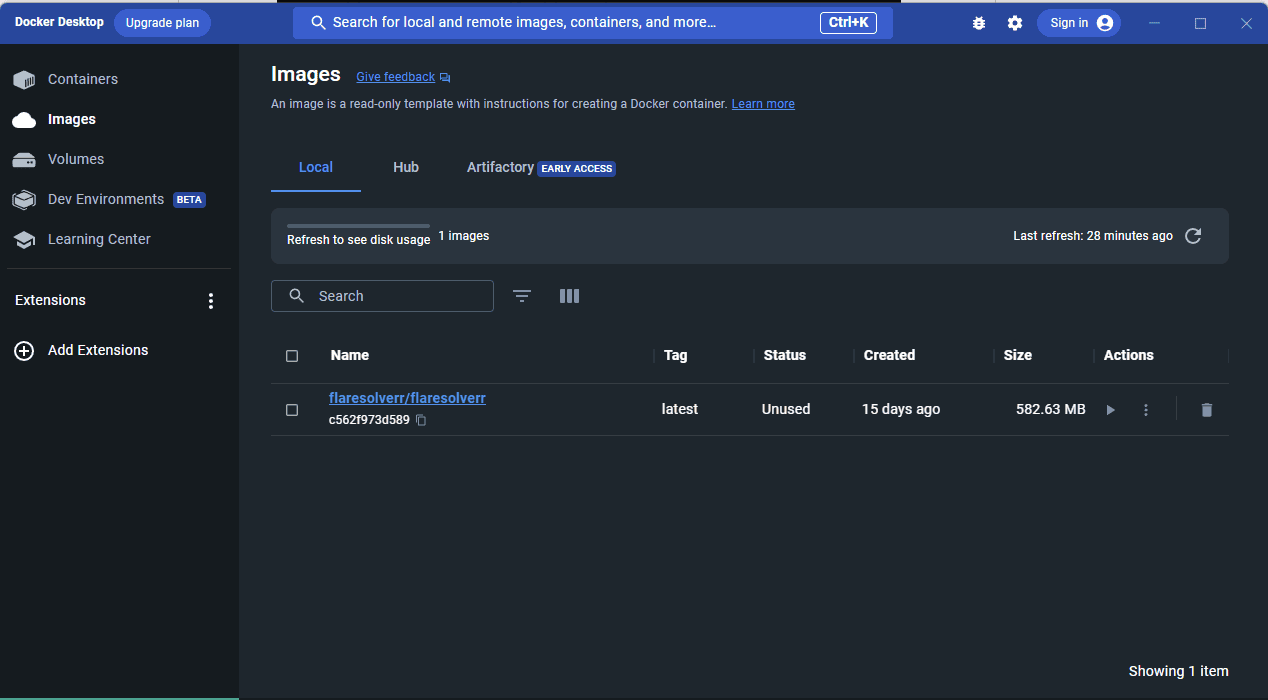Go to Dev Environments
The width and height of the screenshot is (1268, 700).
click(x=106, y=199)
